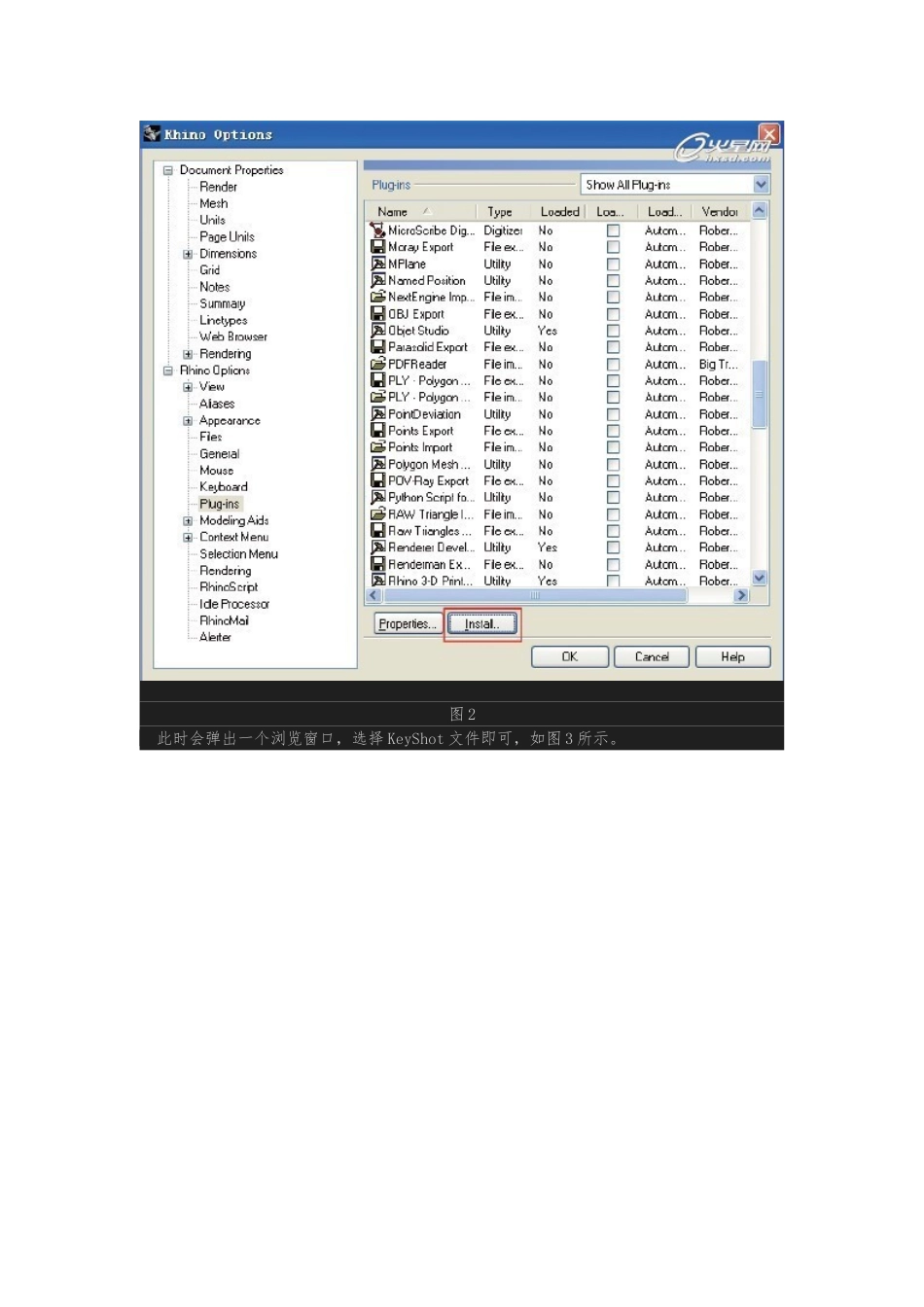Click the Properties button

[408, 624]
